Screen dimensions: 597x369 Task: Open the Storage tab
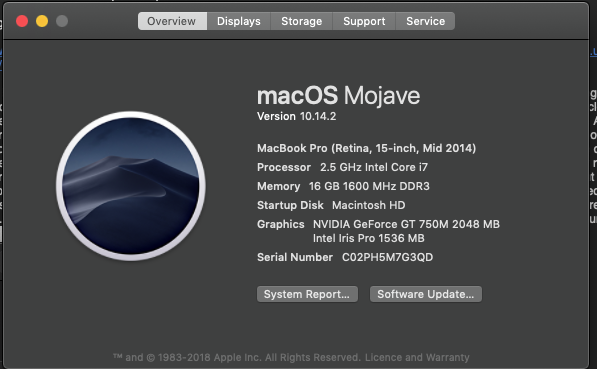pos(302,21)
